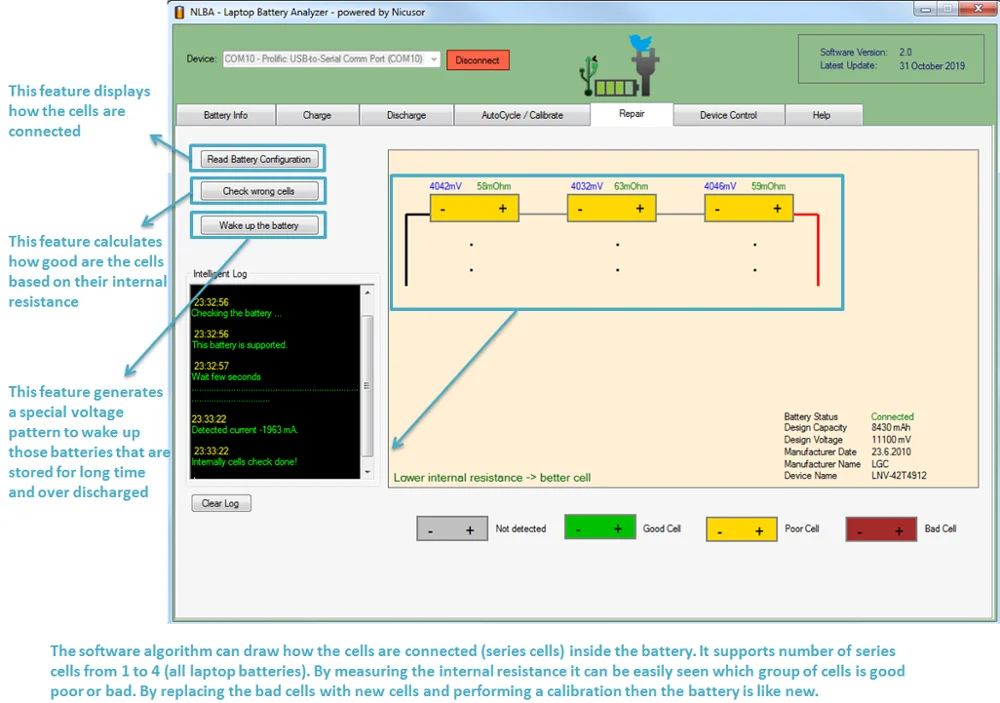Screen dimensions: 1000x703
Task: Click the red Disconnect button
Action: point(478,60)
